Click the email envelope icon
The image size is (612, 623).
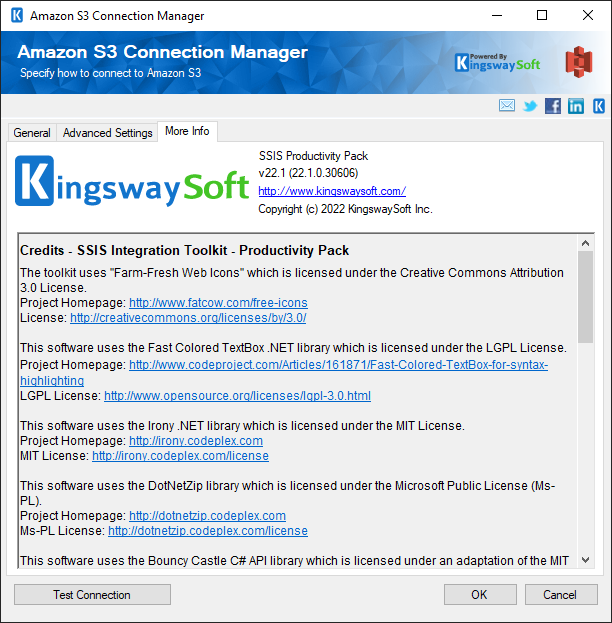[507, 106]
